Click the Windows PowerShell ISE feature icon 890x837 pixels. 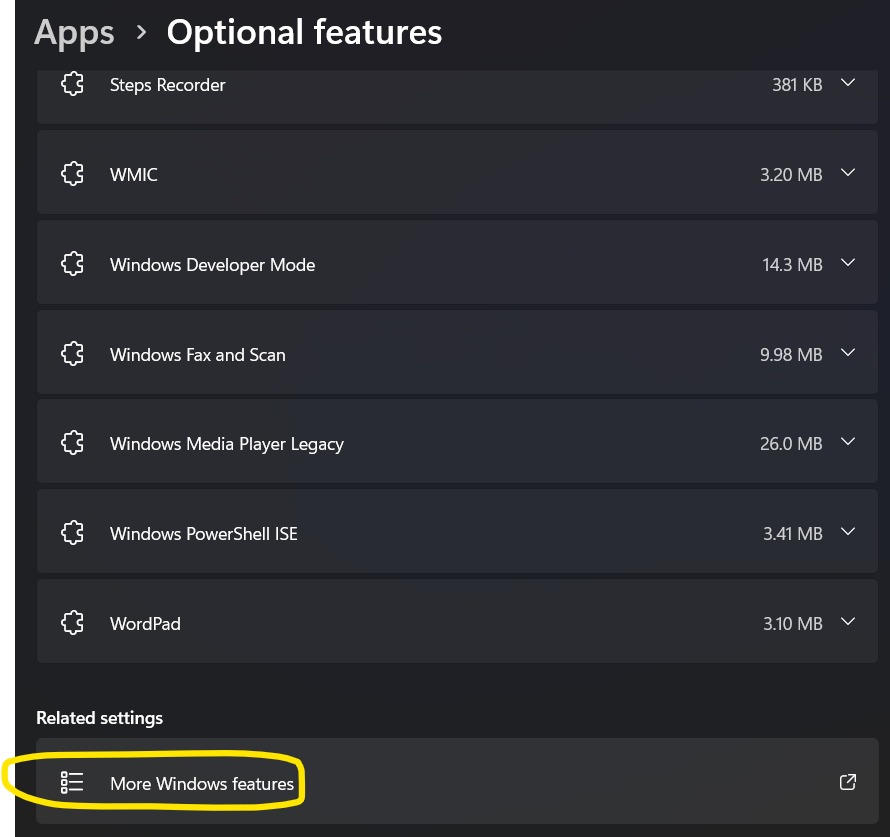coord(72,533)
